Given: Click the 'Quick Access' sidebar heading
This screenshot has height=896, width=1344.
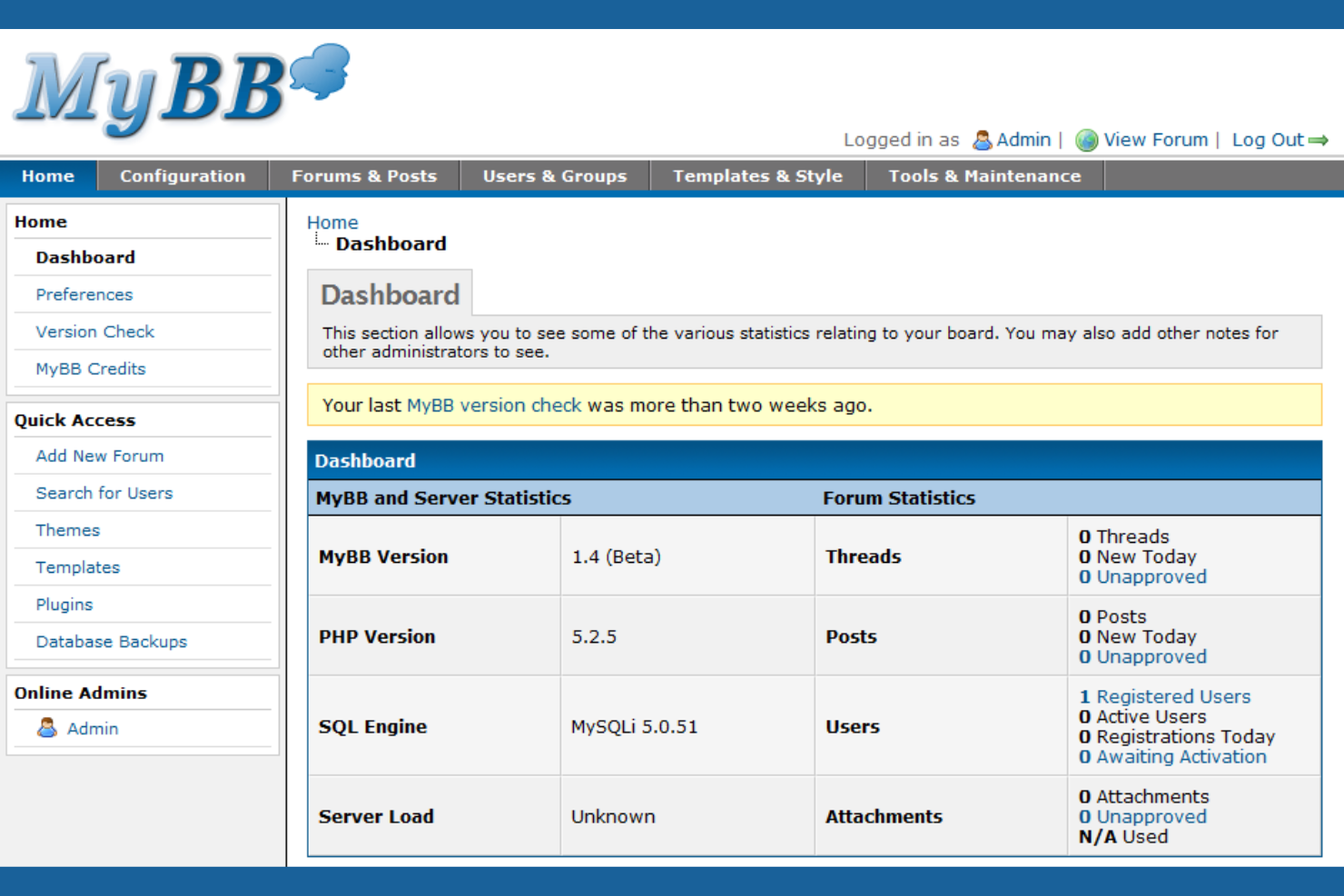Looking at the screenshot, I should click(x=74, y=420).
